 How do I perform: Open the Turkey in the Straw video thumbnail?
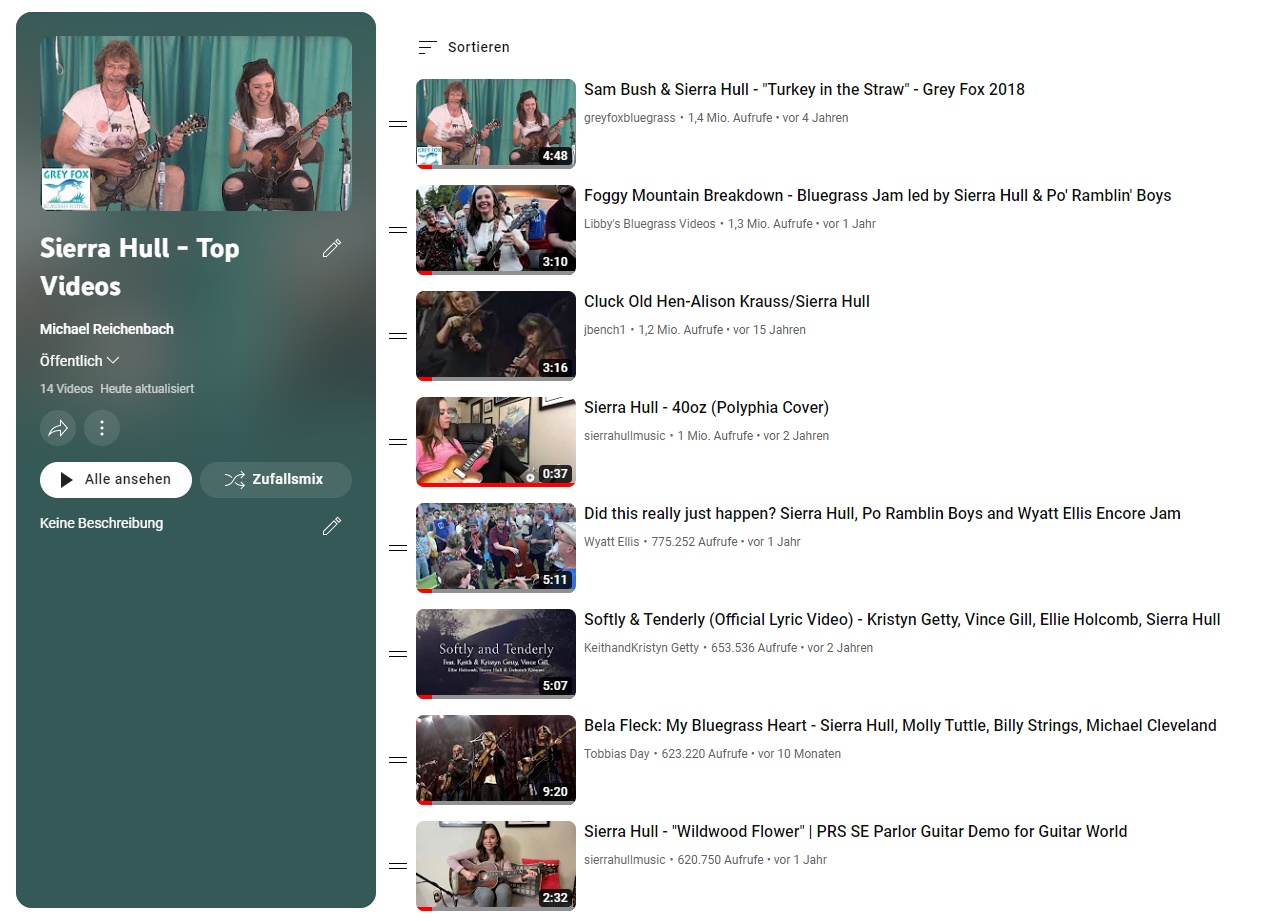(496, 124)
